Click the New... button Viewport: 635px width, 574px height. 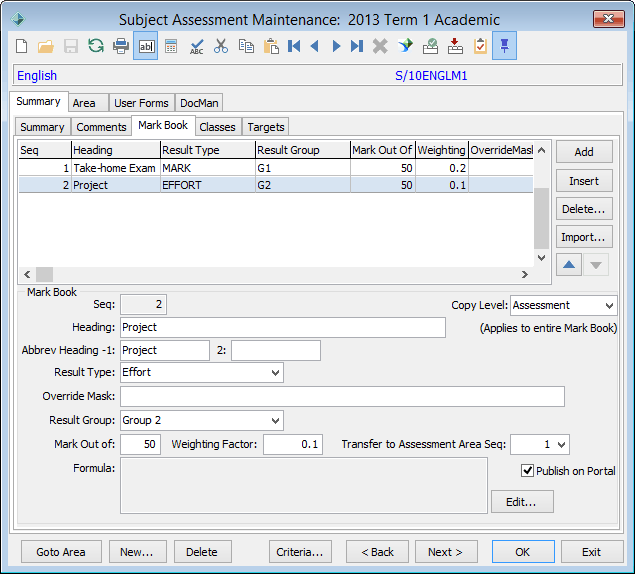[137, 552]
